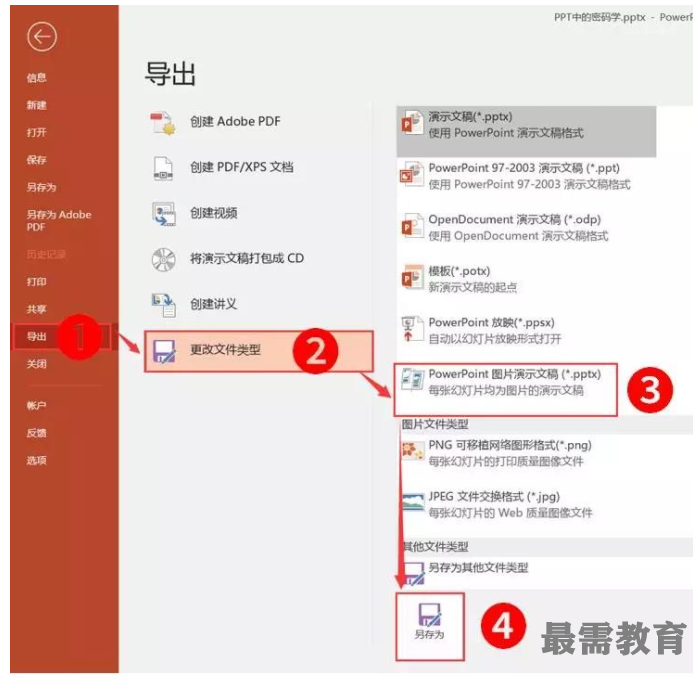Open the 帐户 page
Viewport: 693px width, 678px height.
coord(36,405)
